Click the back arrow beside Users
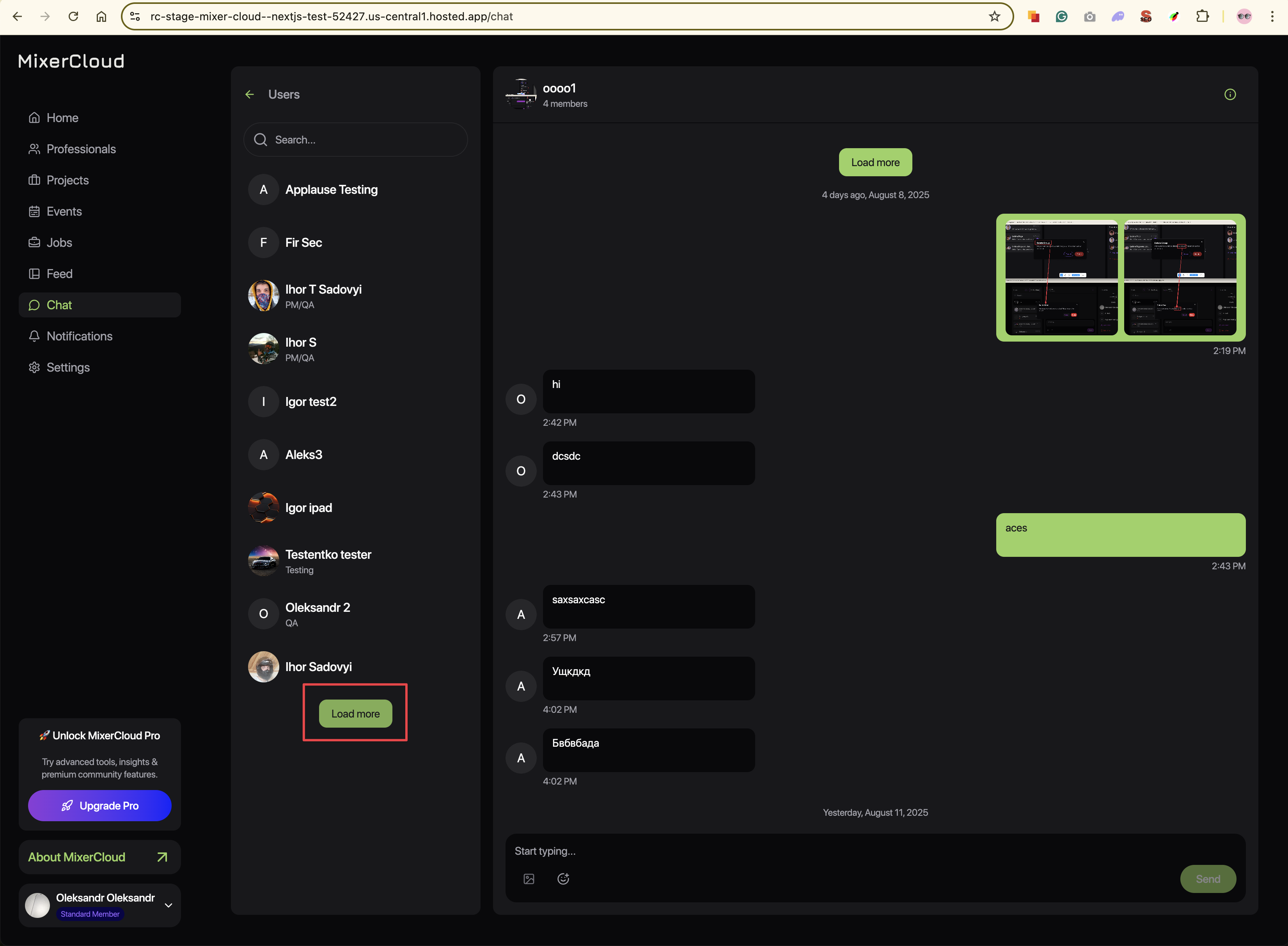Viewport: 1288px width, 946px height. coord(250,94)
